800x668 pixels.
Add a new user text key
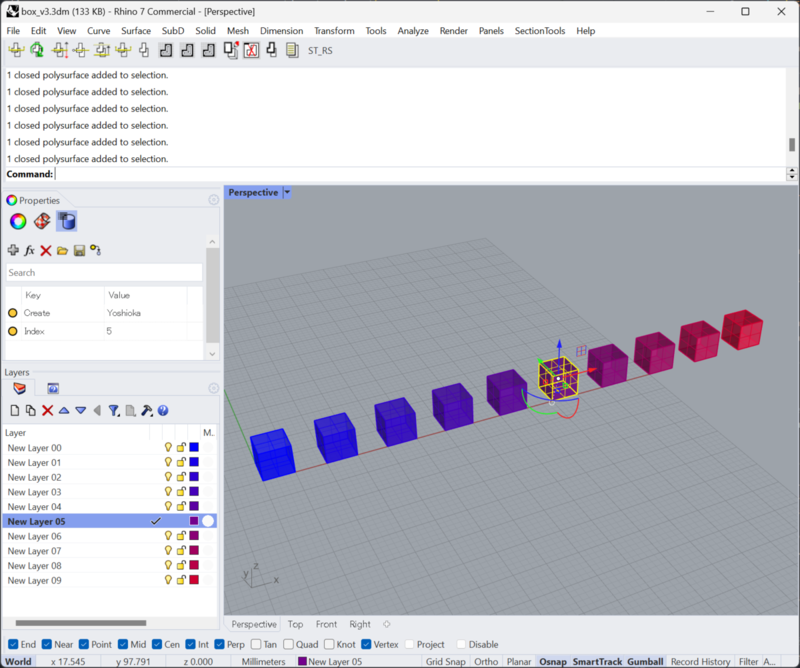tap(13, 250)
